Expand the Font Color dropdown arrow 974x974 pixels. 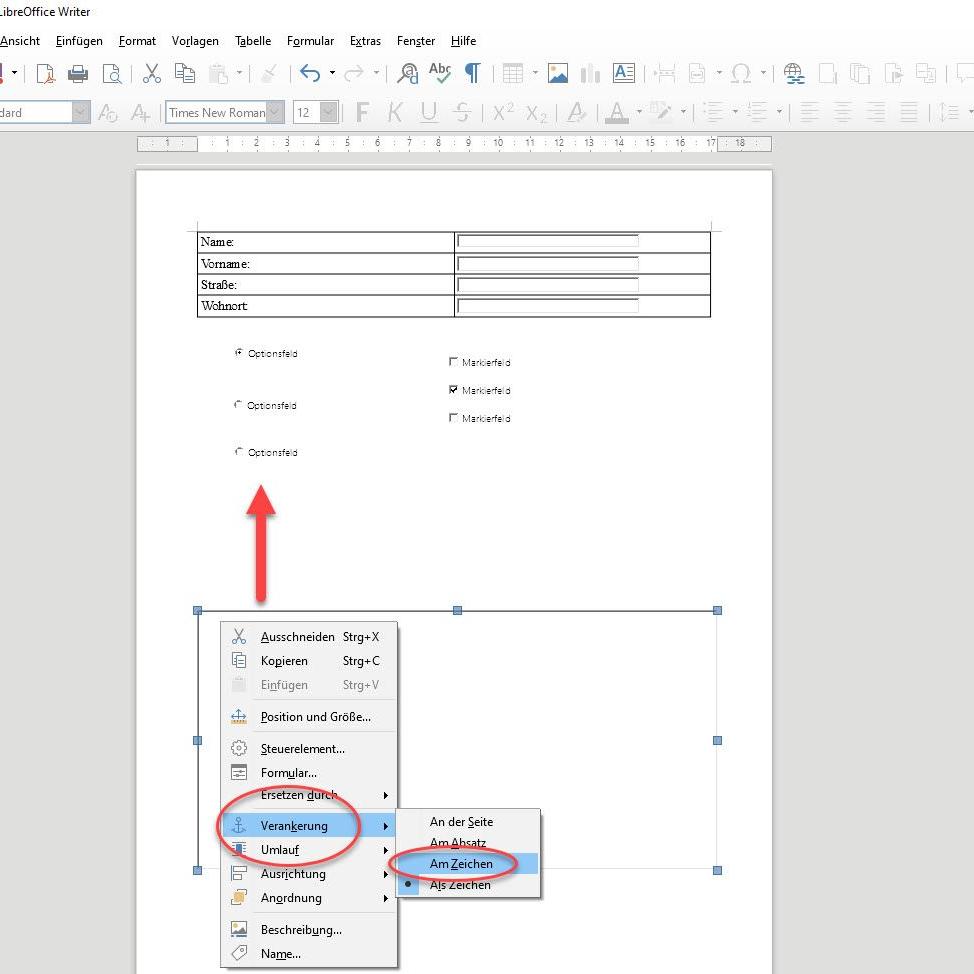tap(639, 112)
